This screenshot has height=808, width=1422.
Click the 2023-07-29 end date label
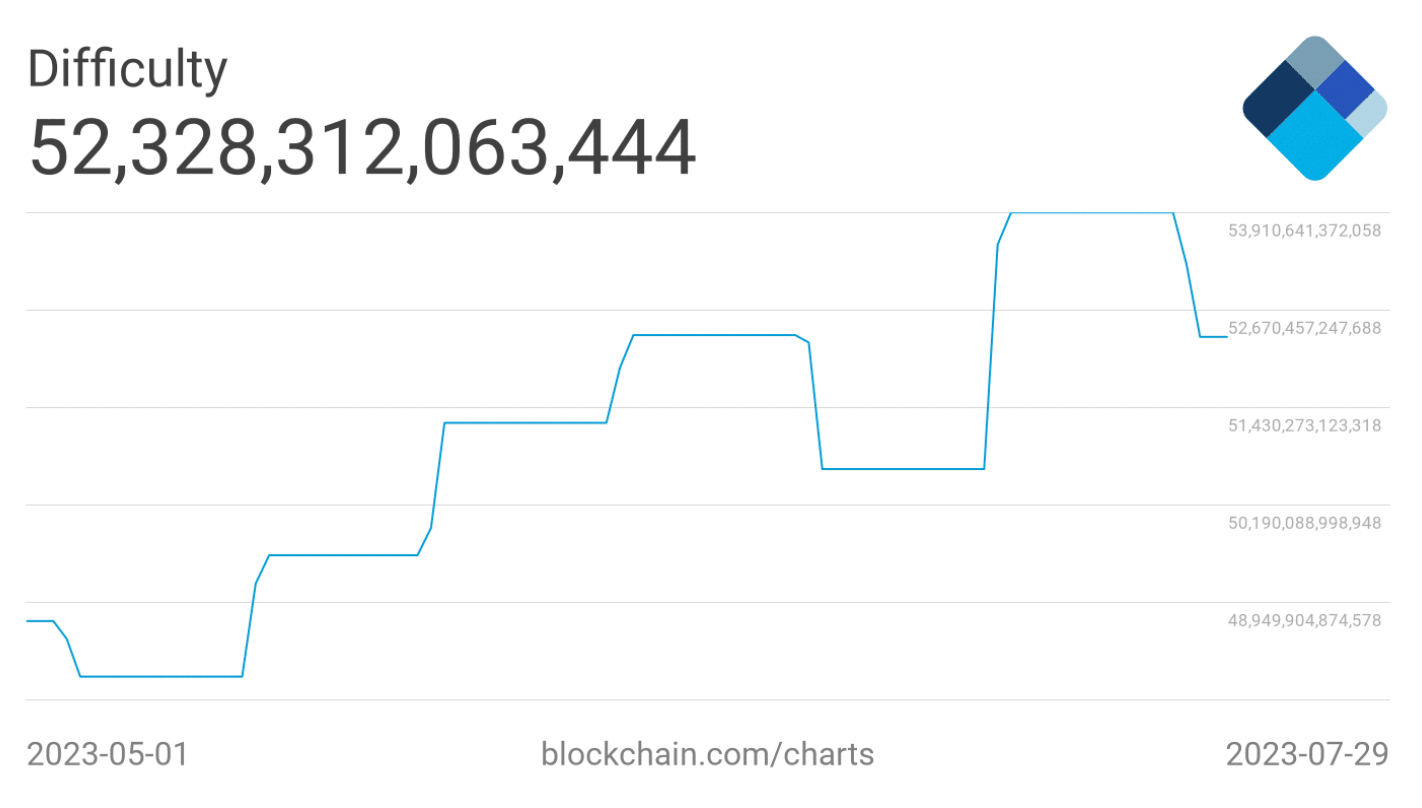click(x=1307, y=754)
